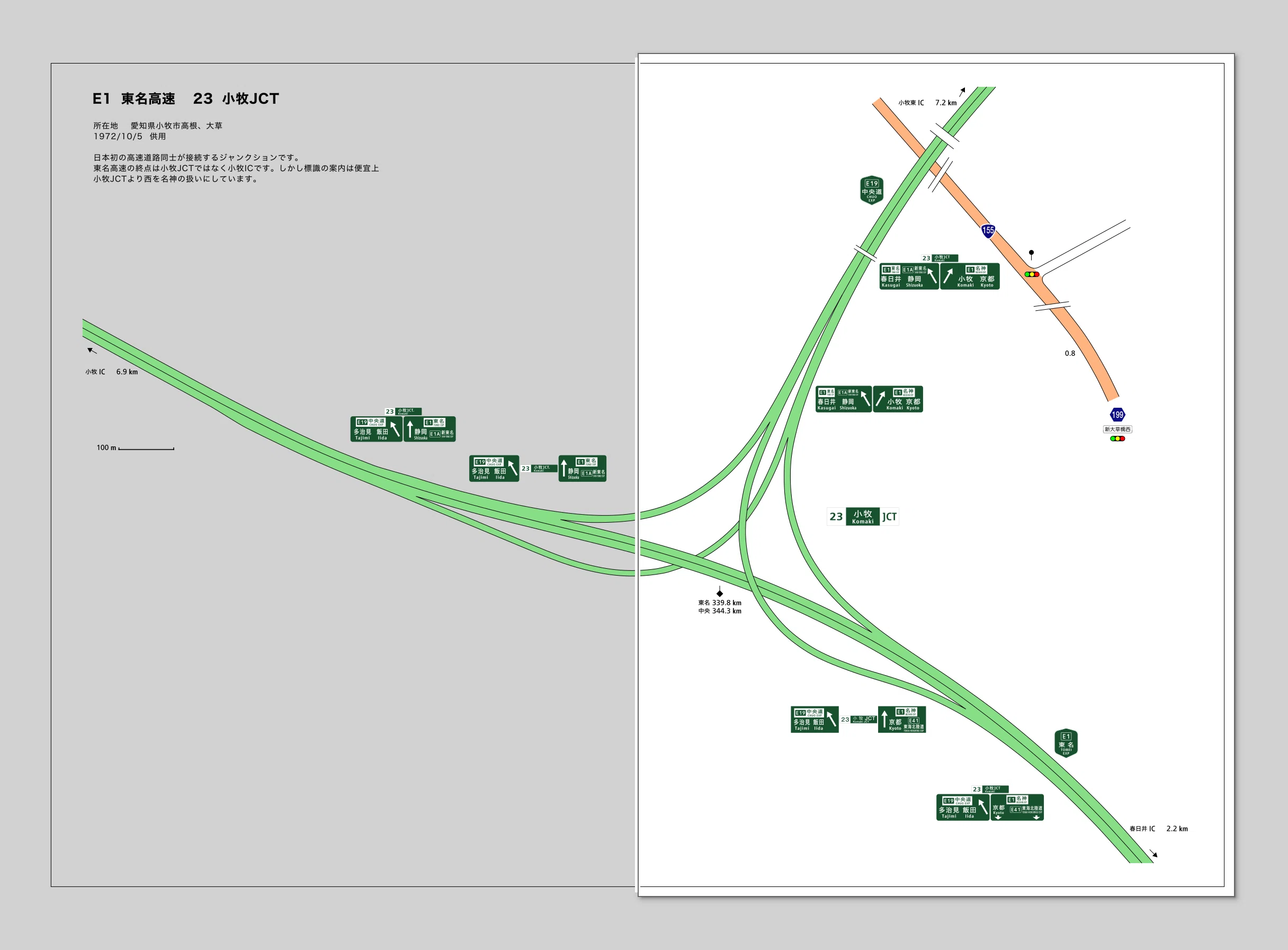Click the E1 東名 静岡 E1A 新東名 sign
The width and height of the screenshot is (1288, 950).
click(x=582, y=469)
